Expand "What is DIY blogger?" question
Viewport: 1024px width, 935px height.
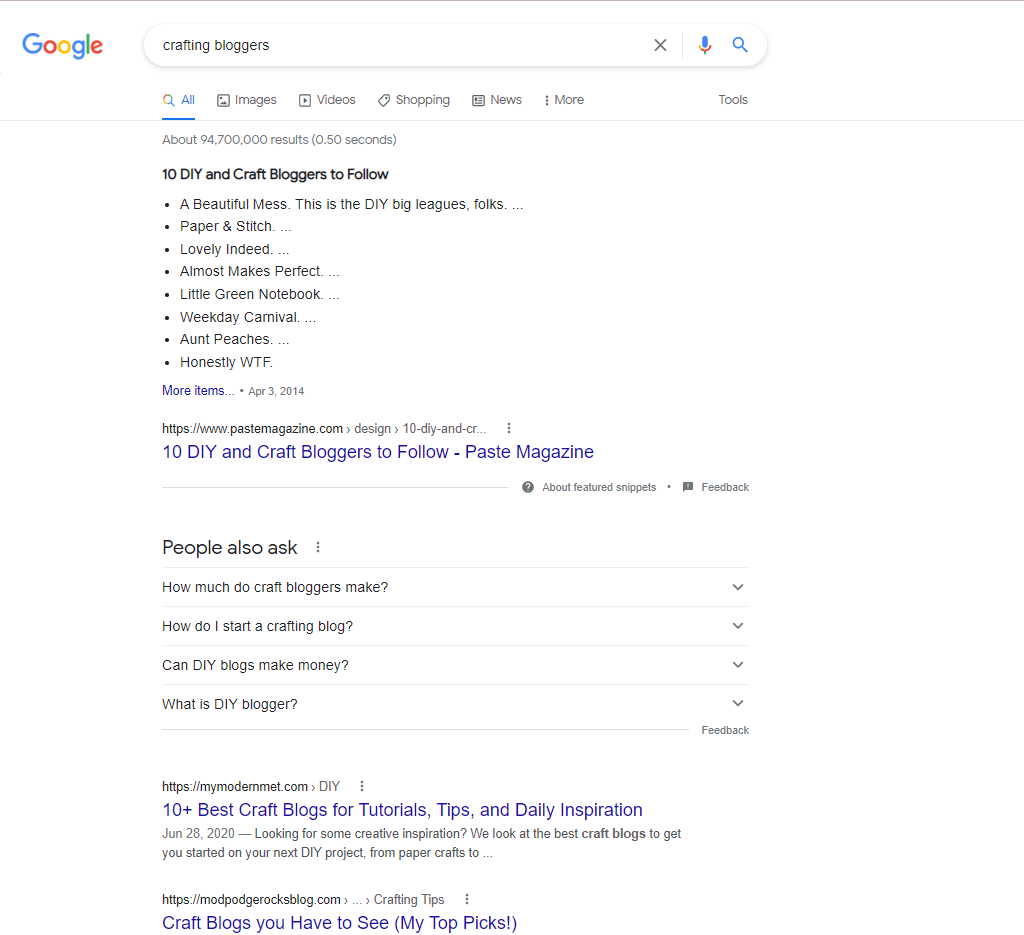click(455, 704)
